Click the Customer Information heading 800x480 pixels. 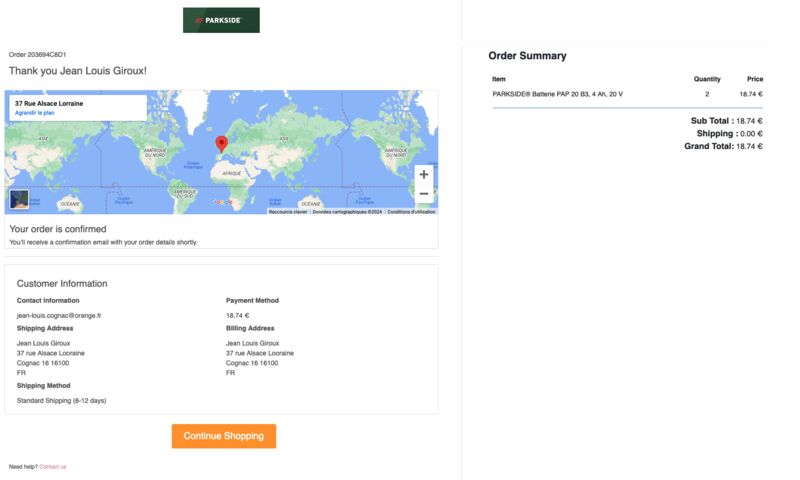pyautogui.click(x=62, y=284)
